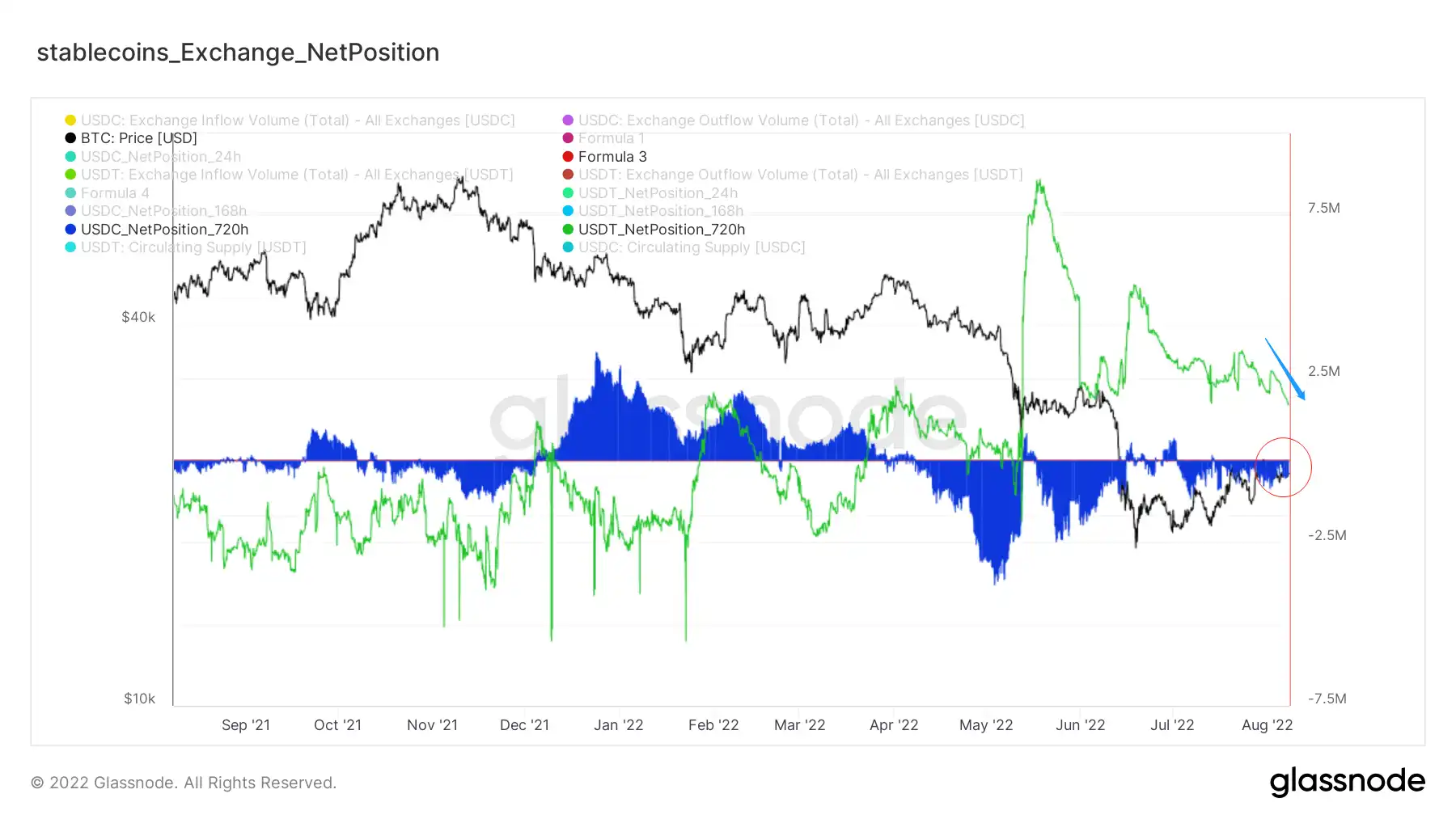Toggle Formula 3 legend entry

[605, 157]
